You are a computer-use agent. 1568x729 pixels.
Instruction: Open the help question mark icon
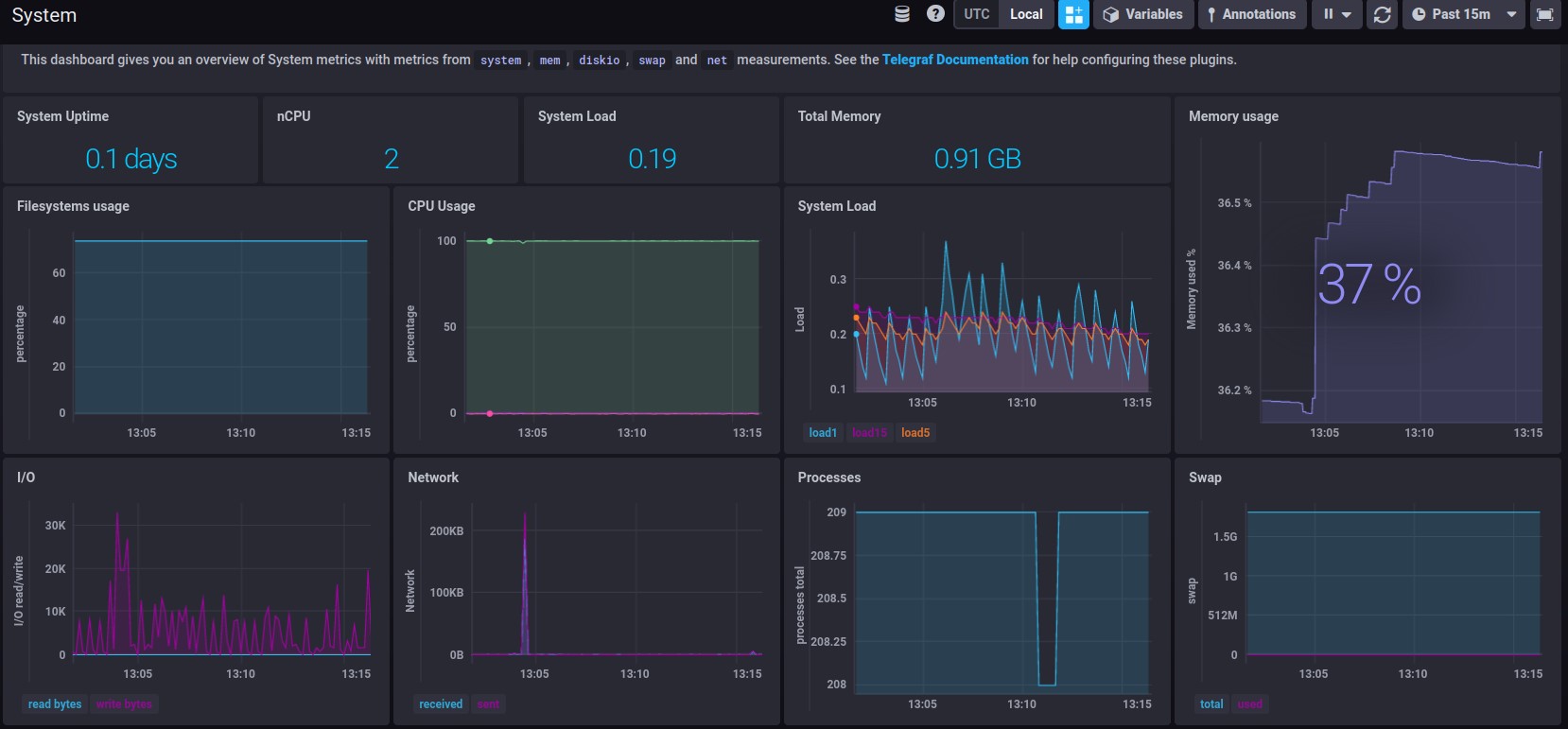935,14
